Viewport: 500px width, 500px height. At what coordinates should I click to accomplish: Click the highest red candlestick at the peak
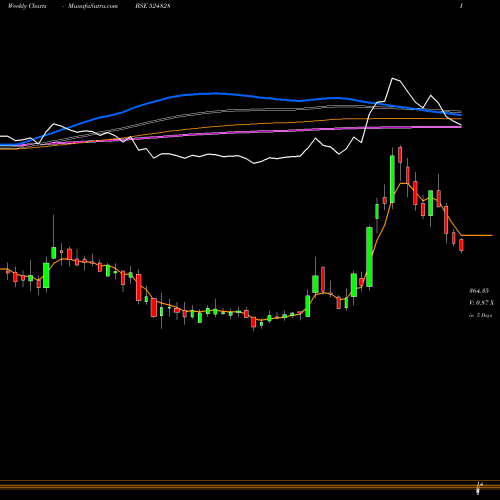point(400,154)
